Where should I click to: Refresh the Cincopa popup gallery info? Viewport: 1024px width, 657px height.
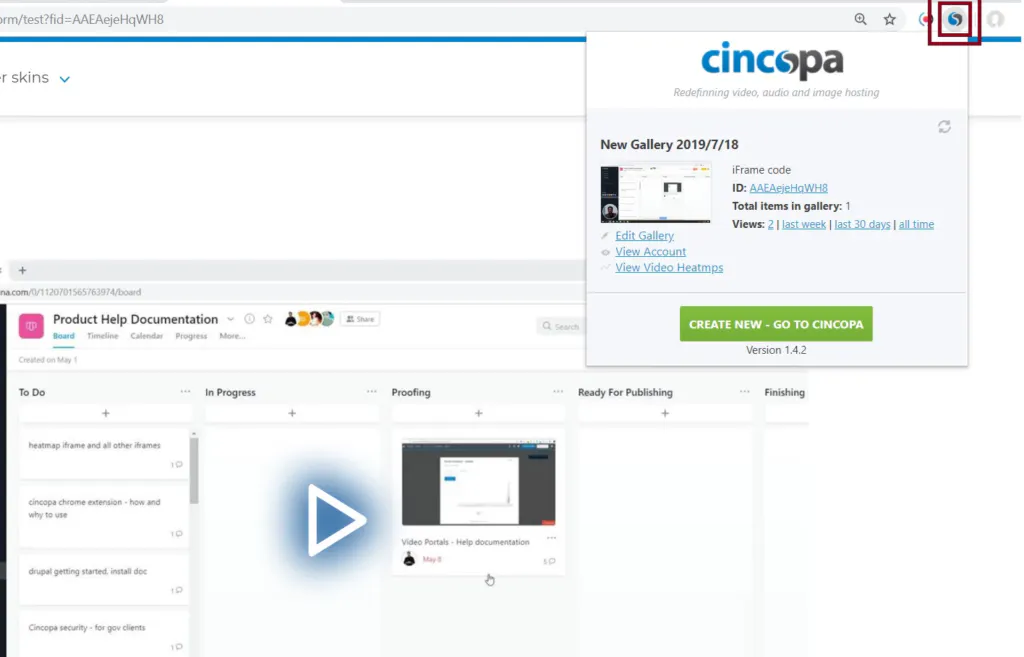coord(944,127)
